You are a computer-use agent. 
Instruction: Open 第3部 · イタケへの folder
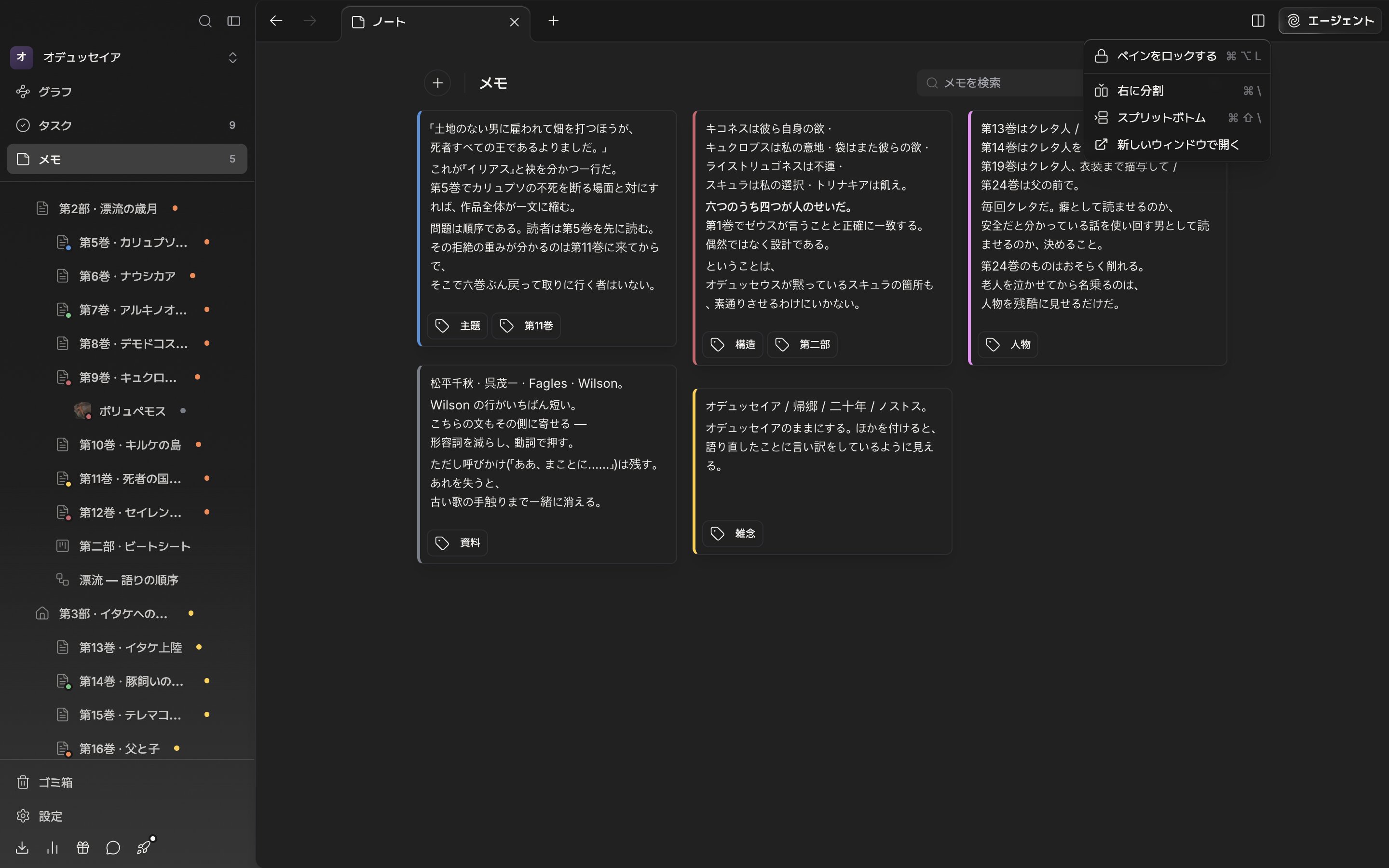[113, 614]
